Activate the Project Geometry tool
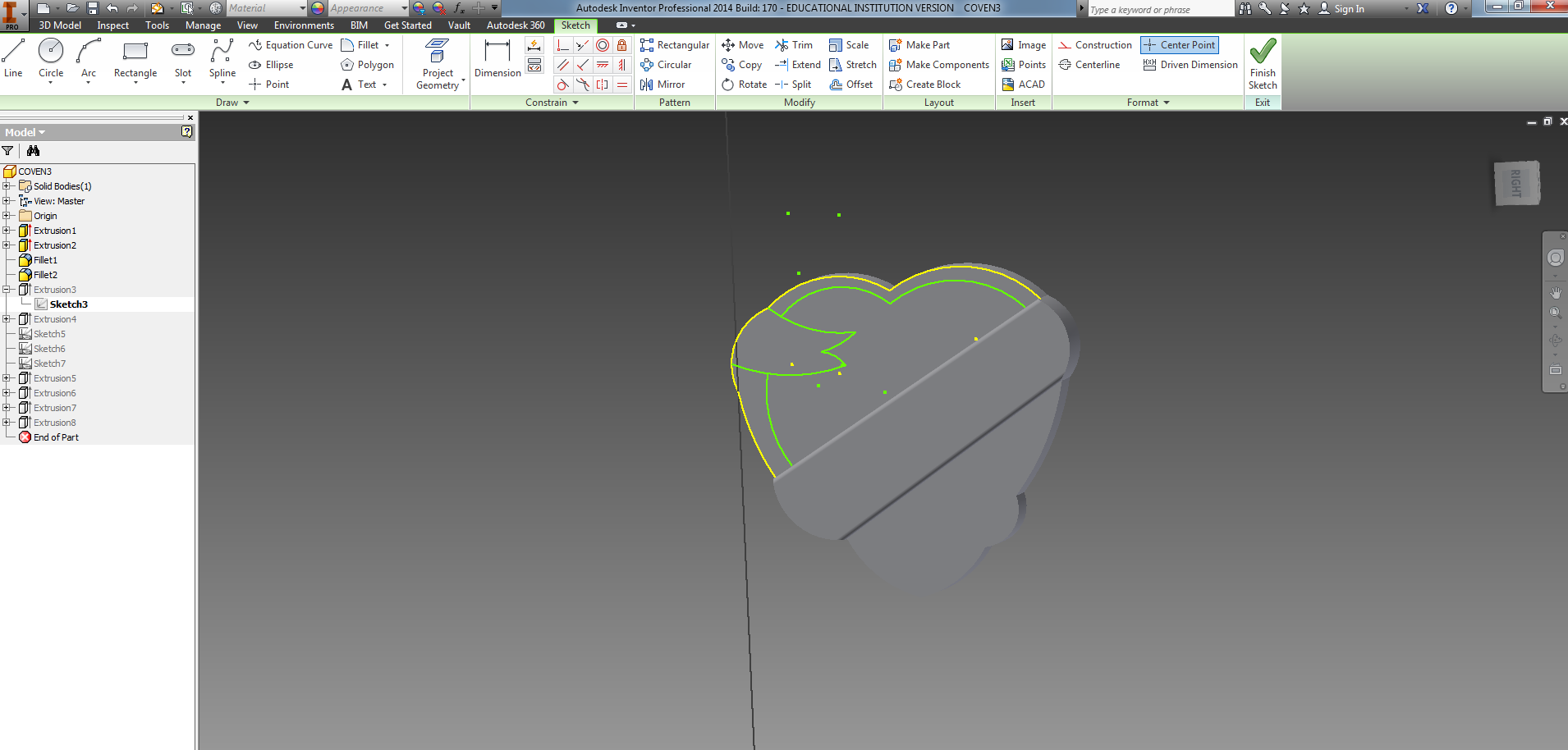Image resolution: width=1568 pixels, height=750 pixels. [438, 64]
